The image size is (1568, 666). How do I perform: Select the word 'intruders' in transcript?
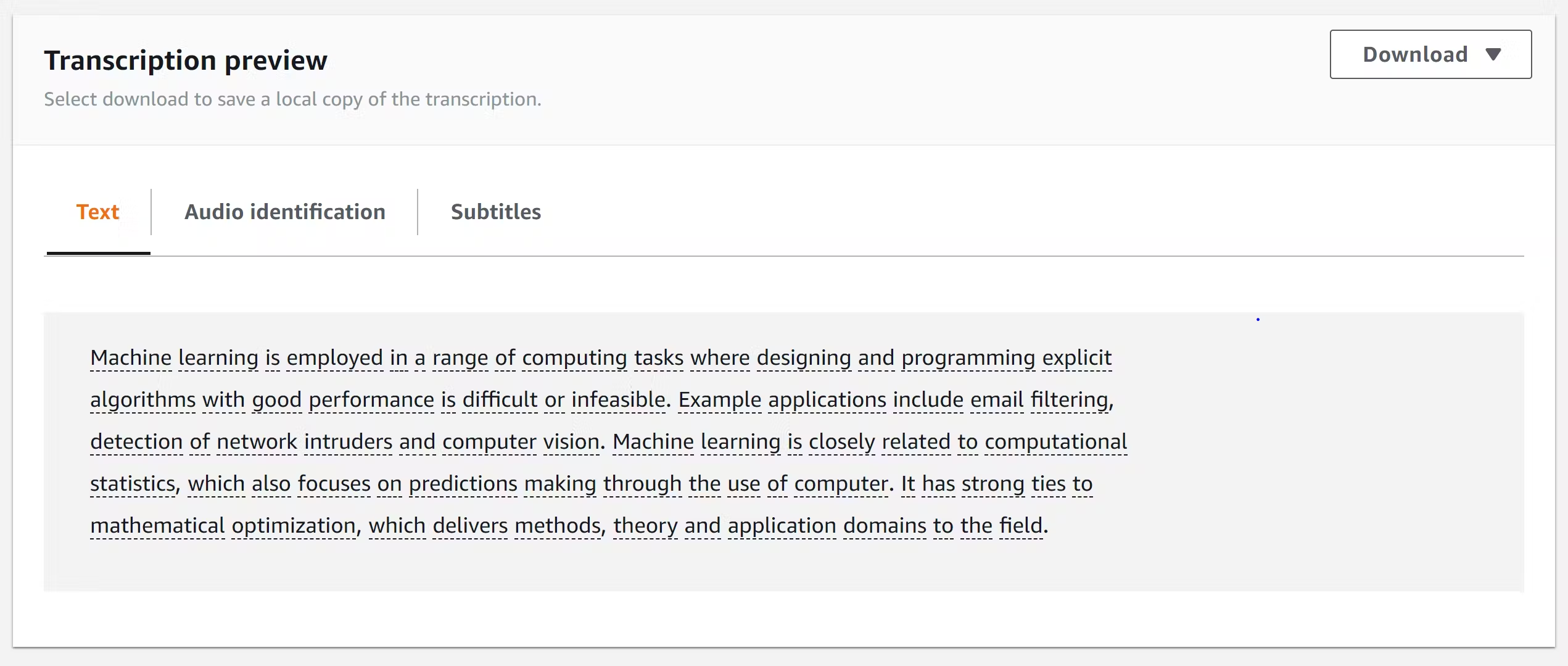348,441
